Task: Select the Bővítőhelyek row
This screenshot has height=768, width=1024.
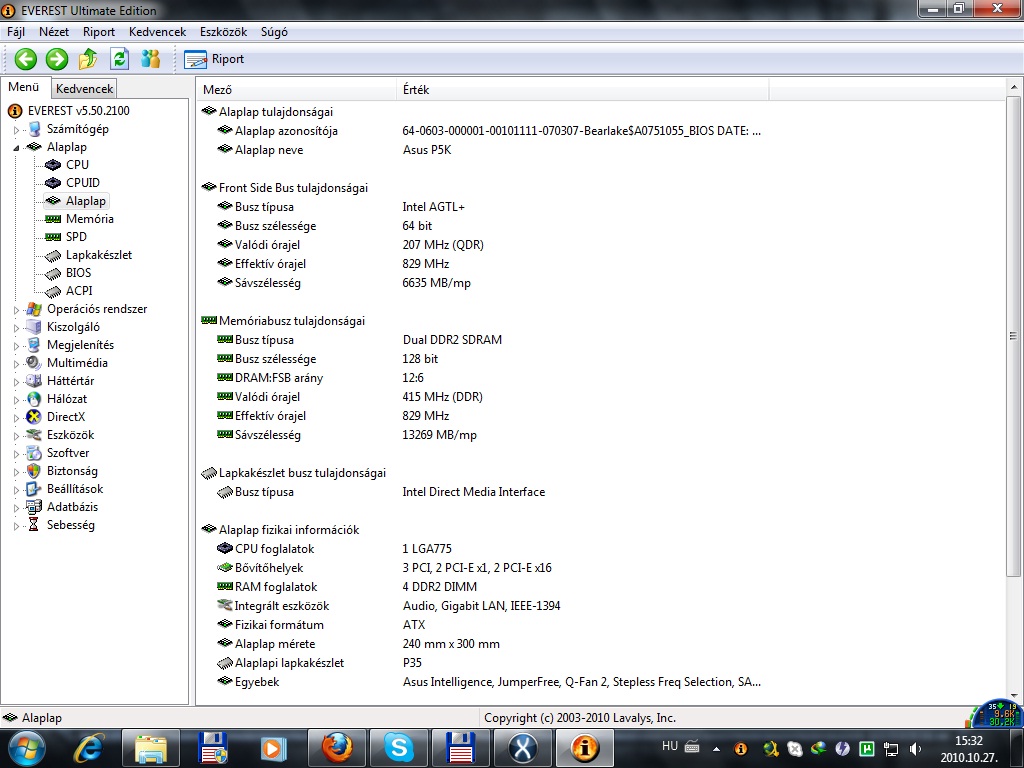Action: pos(490,568)
